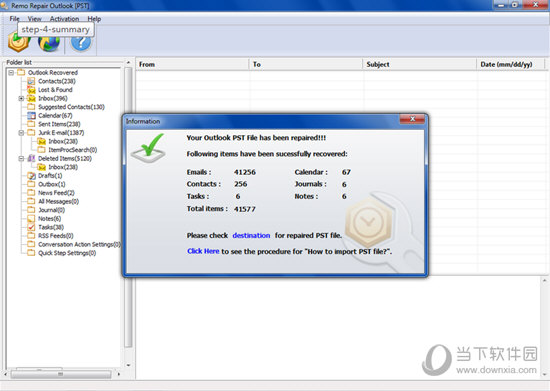The image size is (550, 391).
Task: Click the destination link in dialog
Action: click(251, 236)
